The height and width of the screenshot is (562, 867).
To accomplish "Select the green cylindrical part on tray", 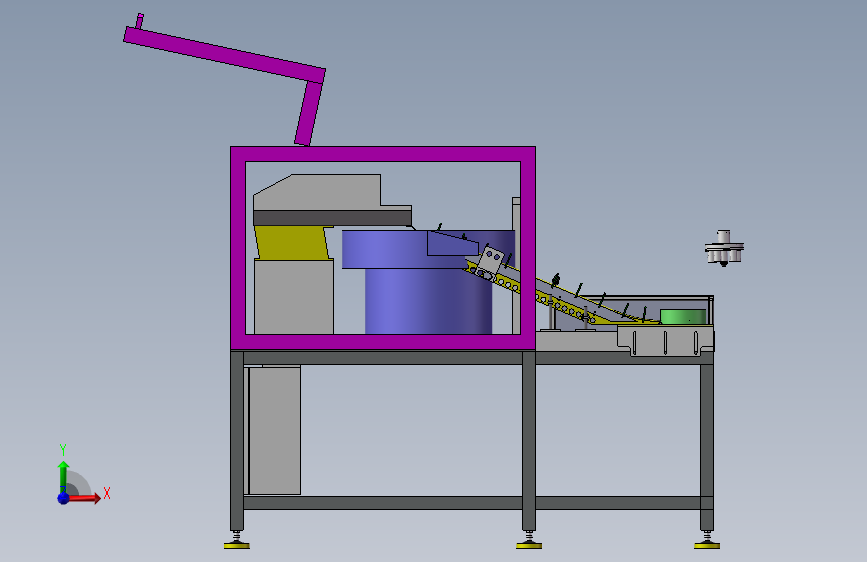I will tap(683, 316).
